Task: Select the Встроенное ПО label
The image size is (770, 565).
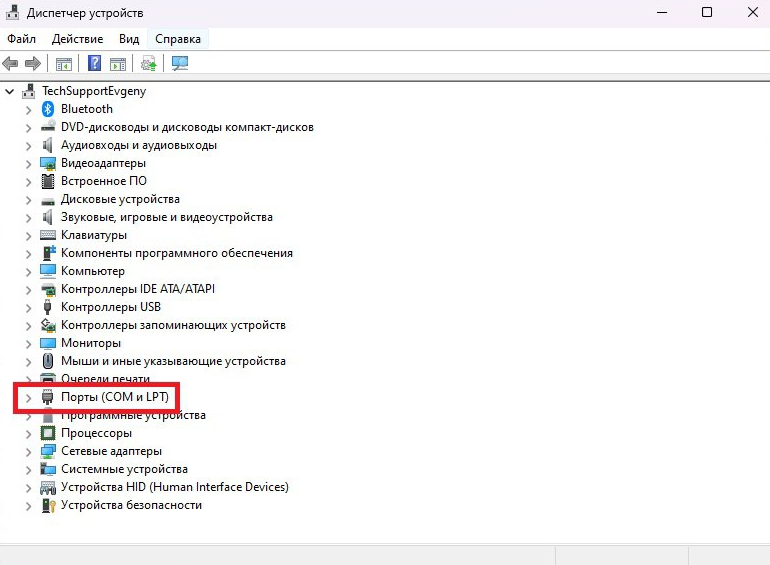Action: tap(104, 181)
